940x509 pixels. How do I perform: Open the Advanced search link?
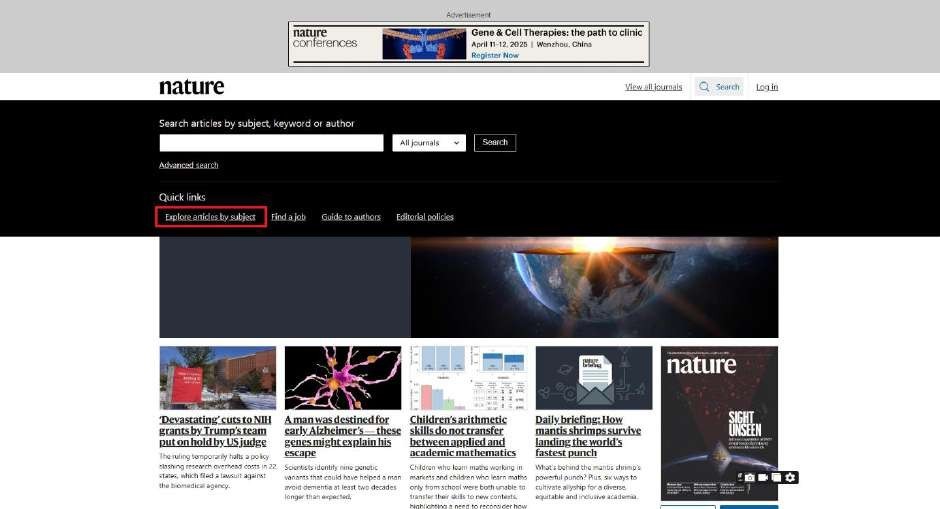188,165
